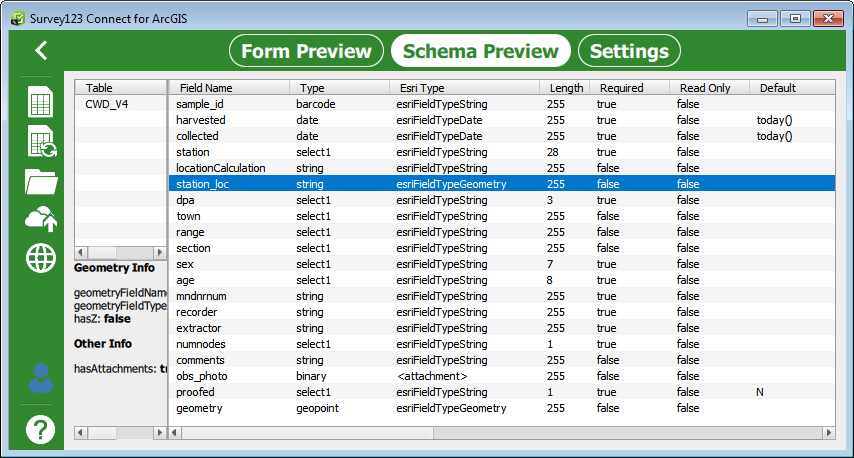Select the locationCalculation field row
The image size is (854, 458).
coord(502,168)
